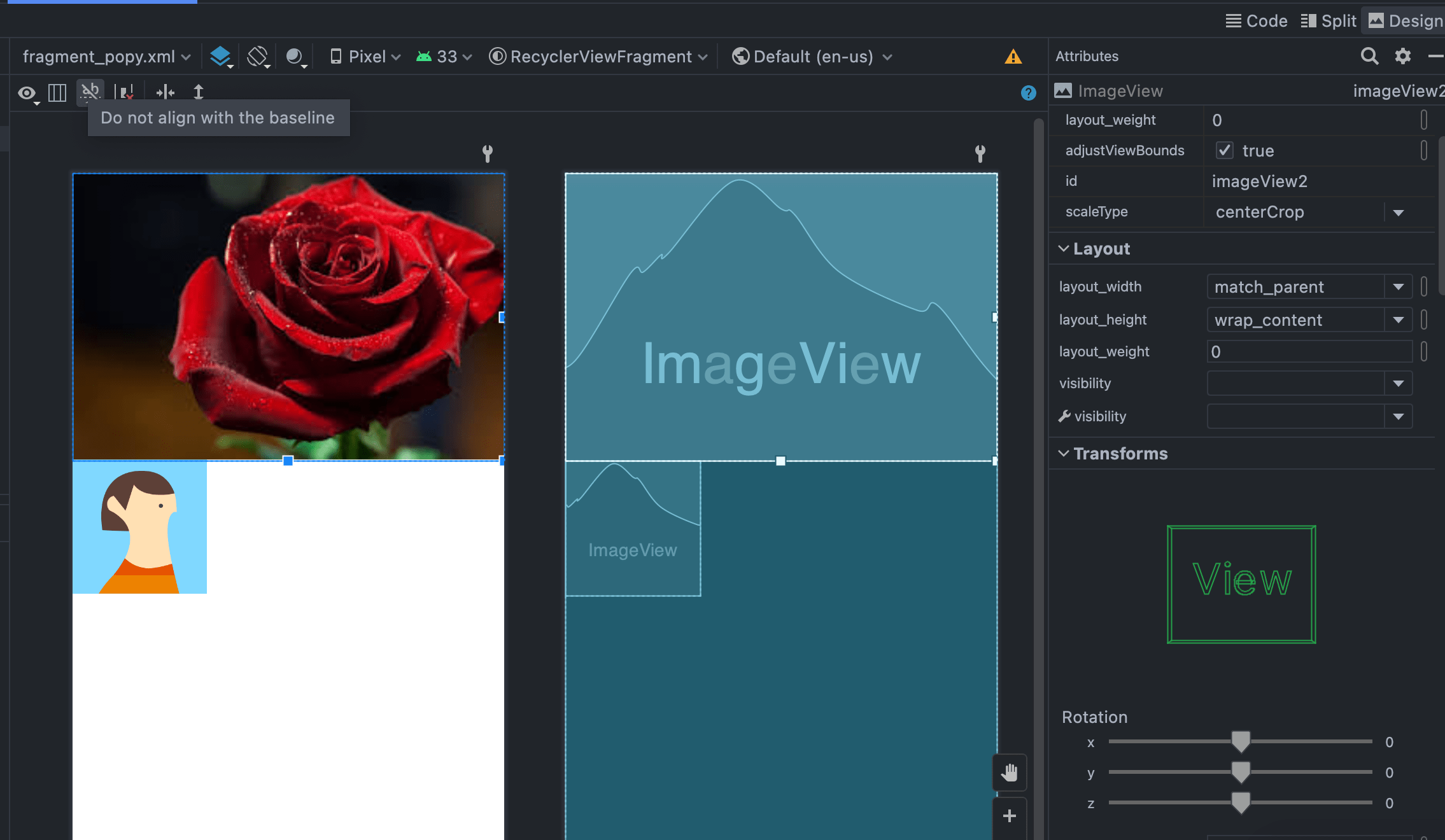Image resolution: width=1445 pixels, height=840 pixels.
Task: Open the night mode selector icon
Action: click(295, 57)
